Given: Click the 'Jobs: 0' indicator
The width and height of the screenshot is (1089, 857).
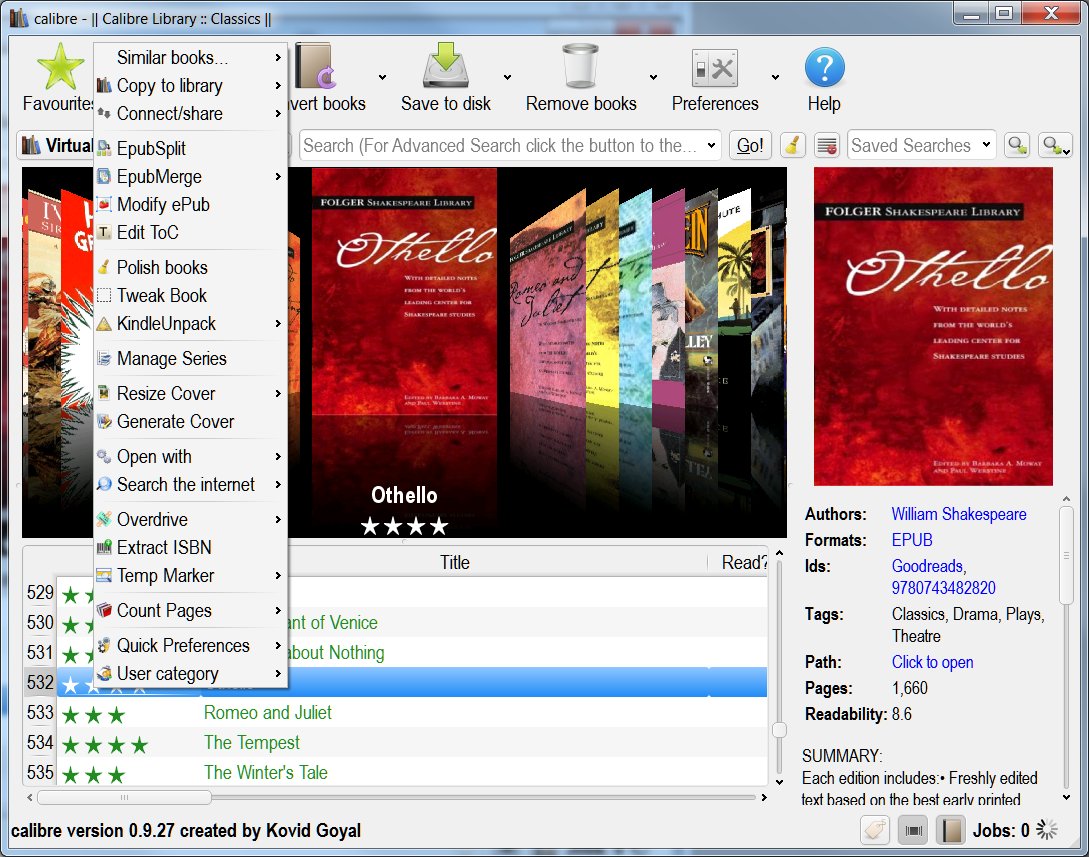Looking at the screenshot, I should point(1001,830).
